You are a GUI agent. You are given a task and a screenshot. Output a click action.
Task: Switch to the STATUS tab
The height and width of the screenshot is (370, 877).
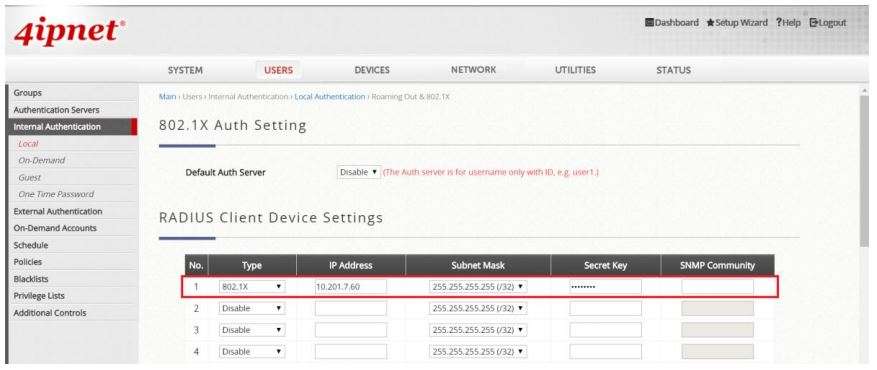coord(673,70)
